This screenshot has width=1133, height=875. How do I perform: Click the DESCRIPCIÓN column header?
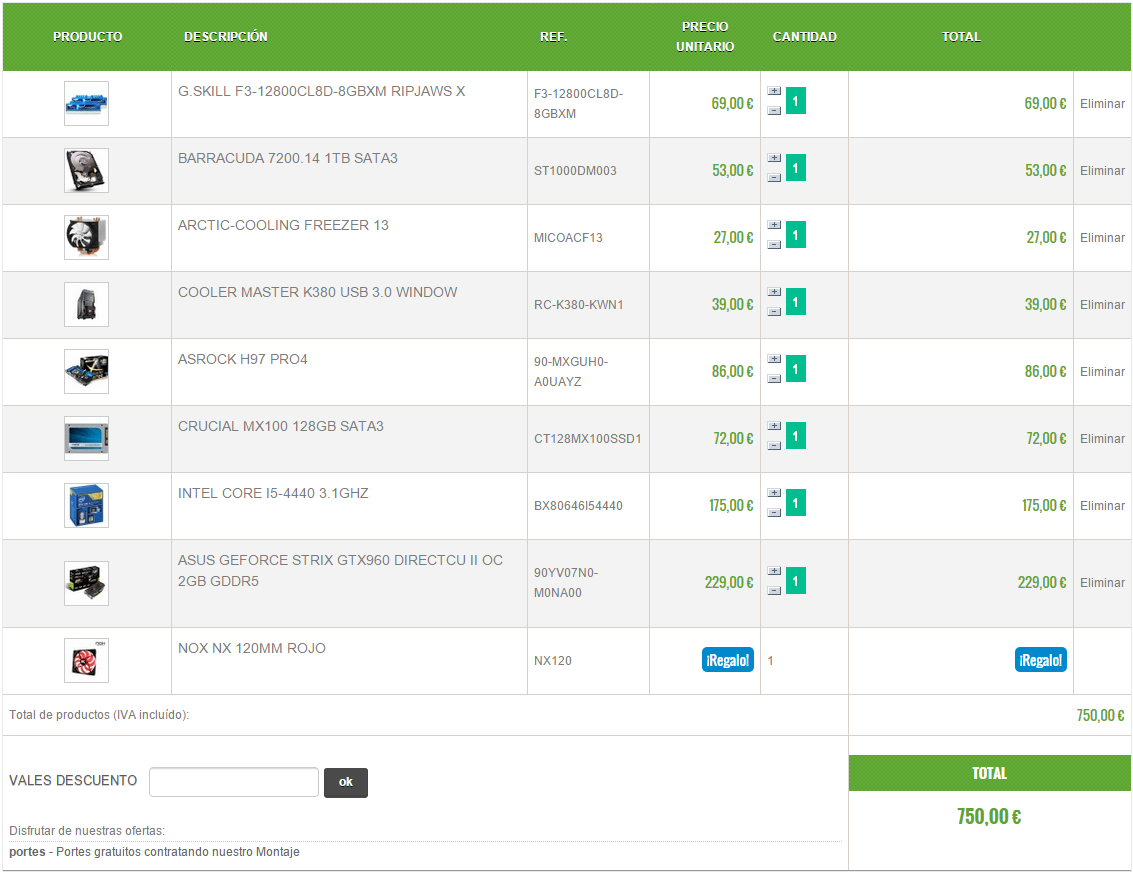click(x=225, y=37)
